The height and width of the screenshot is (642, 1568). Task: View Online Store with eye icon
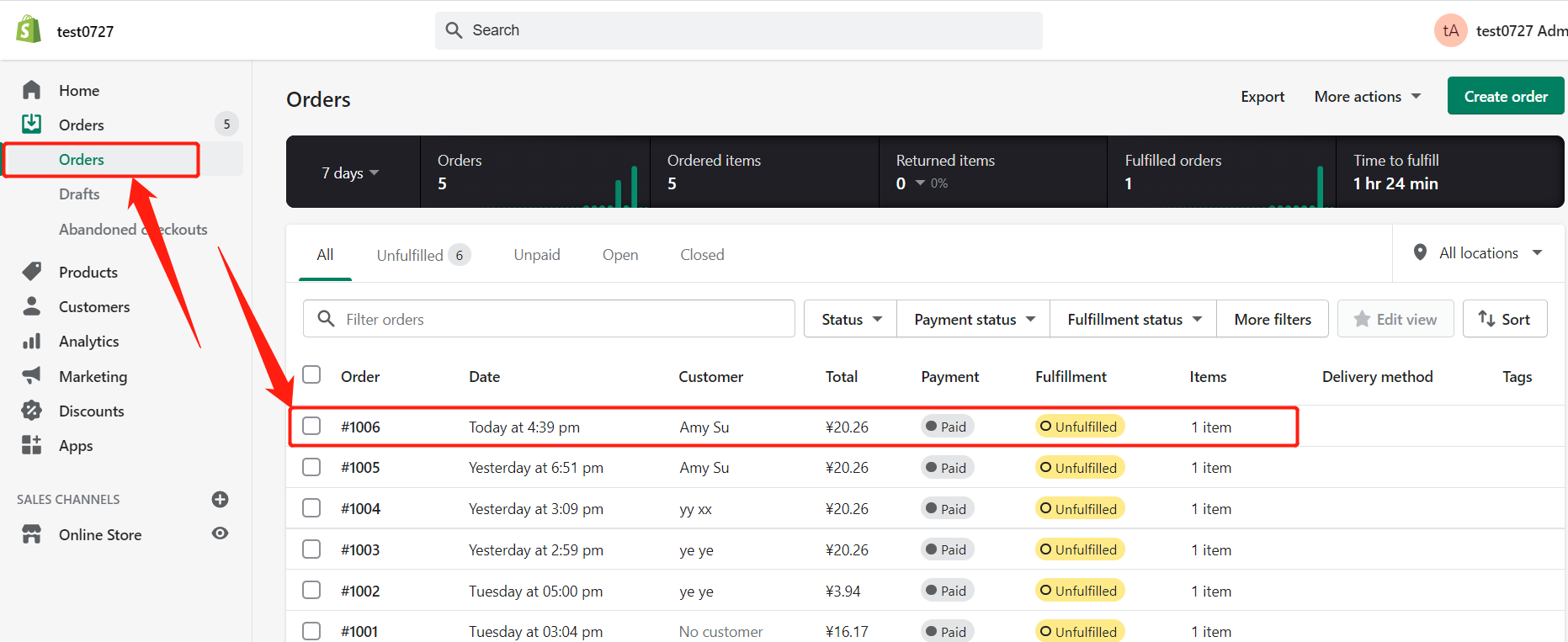pos(220,533)
